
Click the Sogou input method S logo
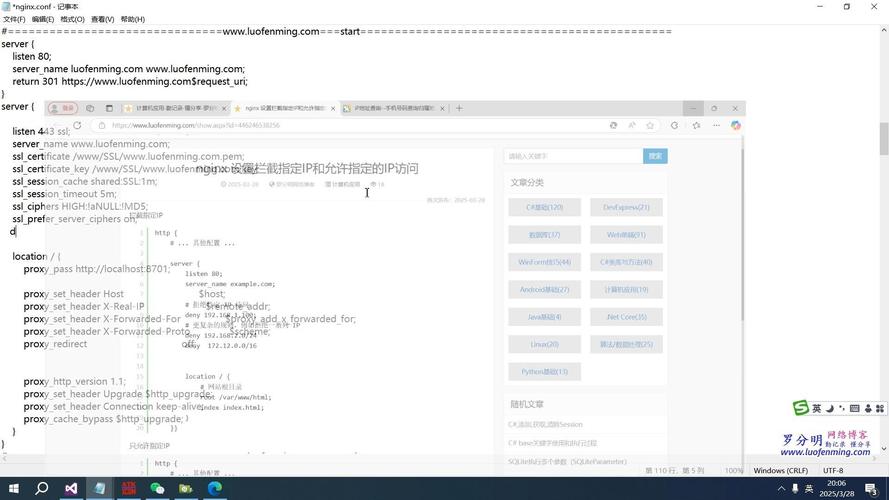click(x=801, y=408)
